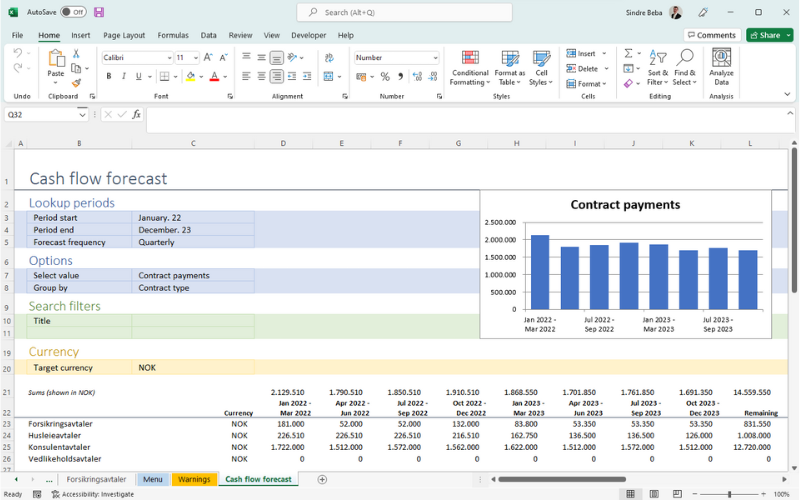The width and height of the screenshot is (800, 500).
Task: Click the Decrease Decimal icon
Action: 433,77
